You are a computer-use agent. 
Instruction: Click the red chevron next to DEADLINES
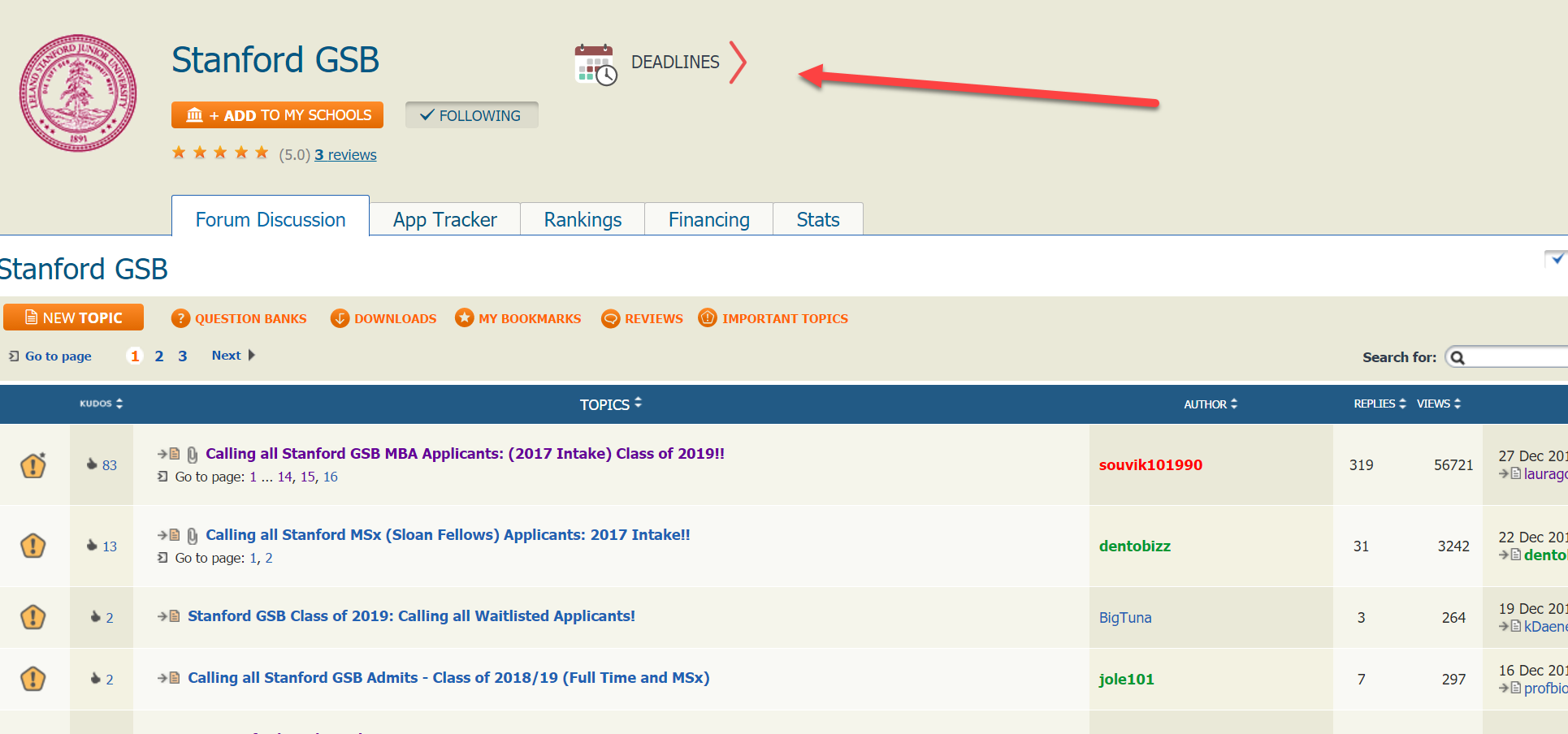737,63
